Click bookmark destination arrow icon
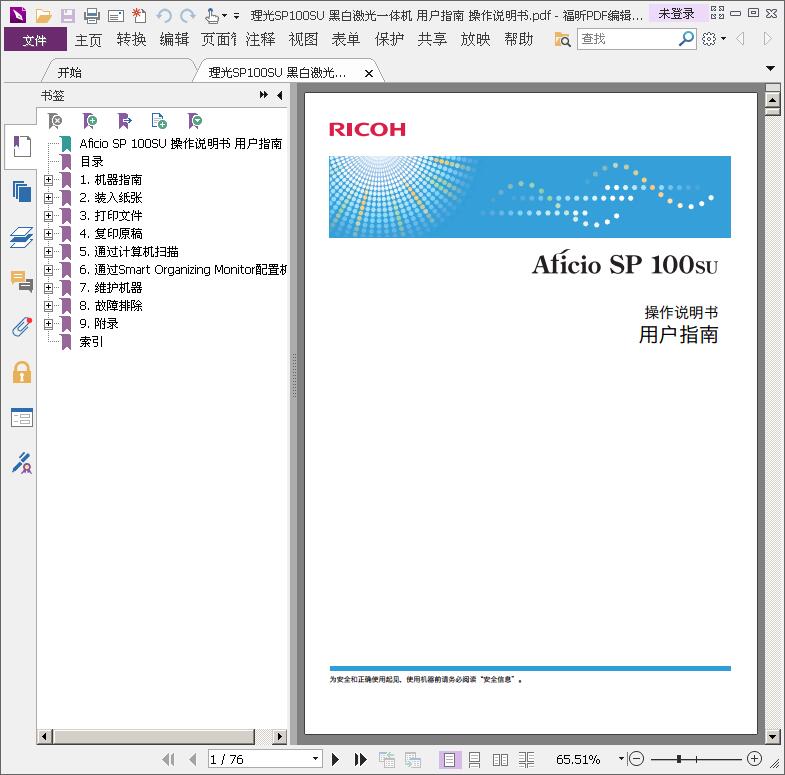The height and width of the screenshot is (775, 785). [x=124, y=121]
